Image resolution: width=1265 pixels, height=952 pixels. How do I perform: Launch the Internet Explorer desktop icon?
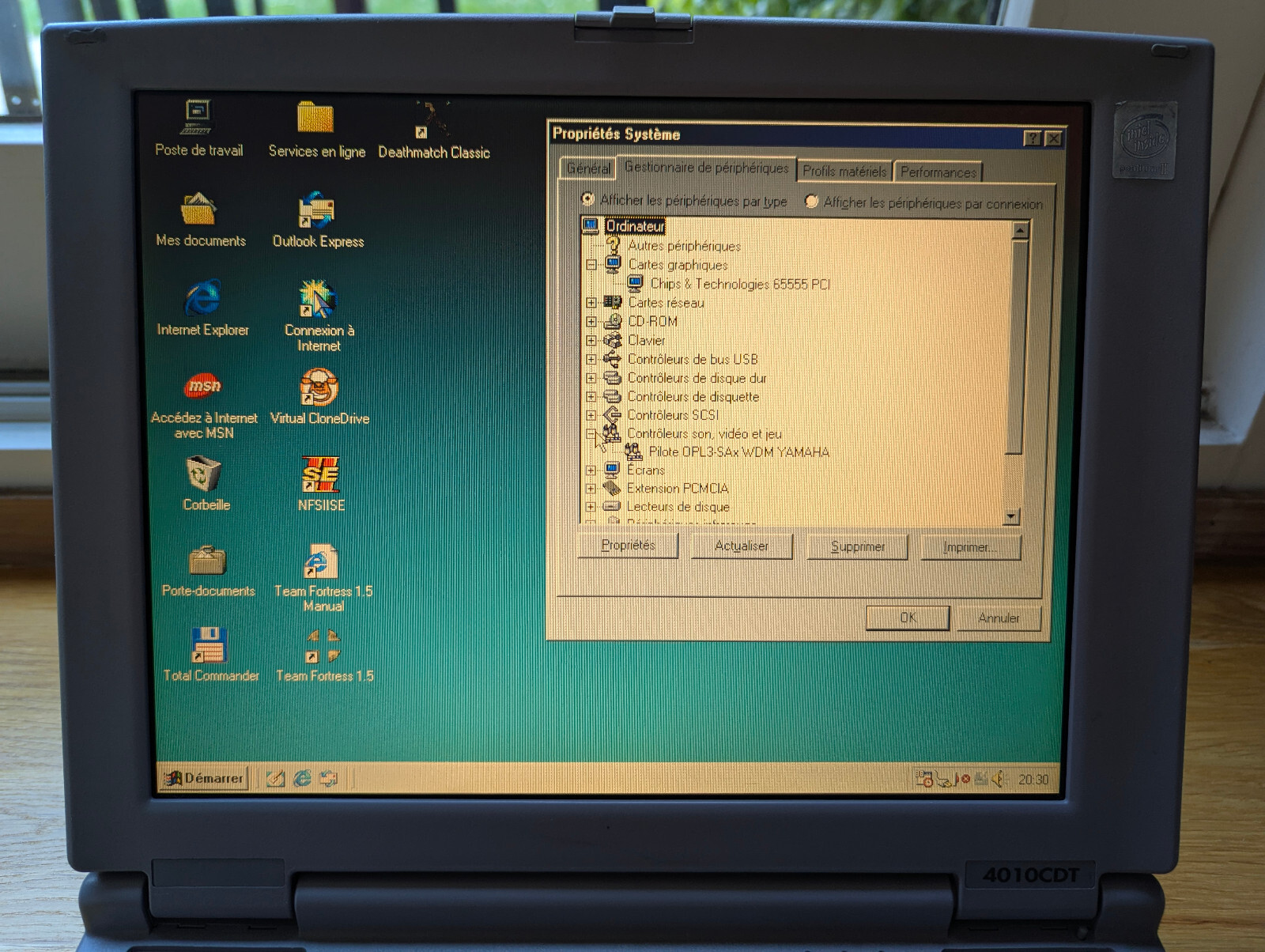pos(202,299)
